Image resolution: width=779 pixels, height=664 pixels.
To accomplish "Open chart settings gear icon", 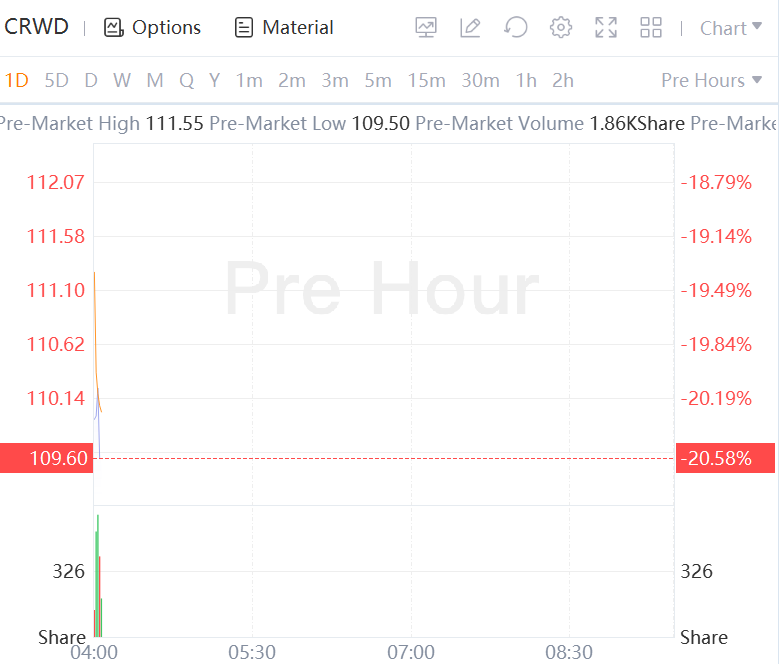I will pos(560,28).
